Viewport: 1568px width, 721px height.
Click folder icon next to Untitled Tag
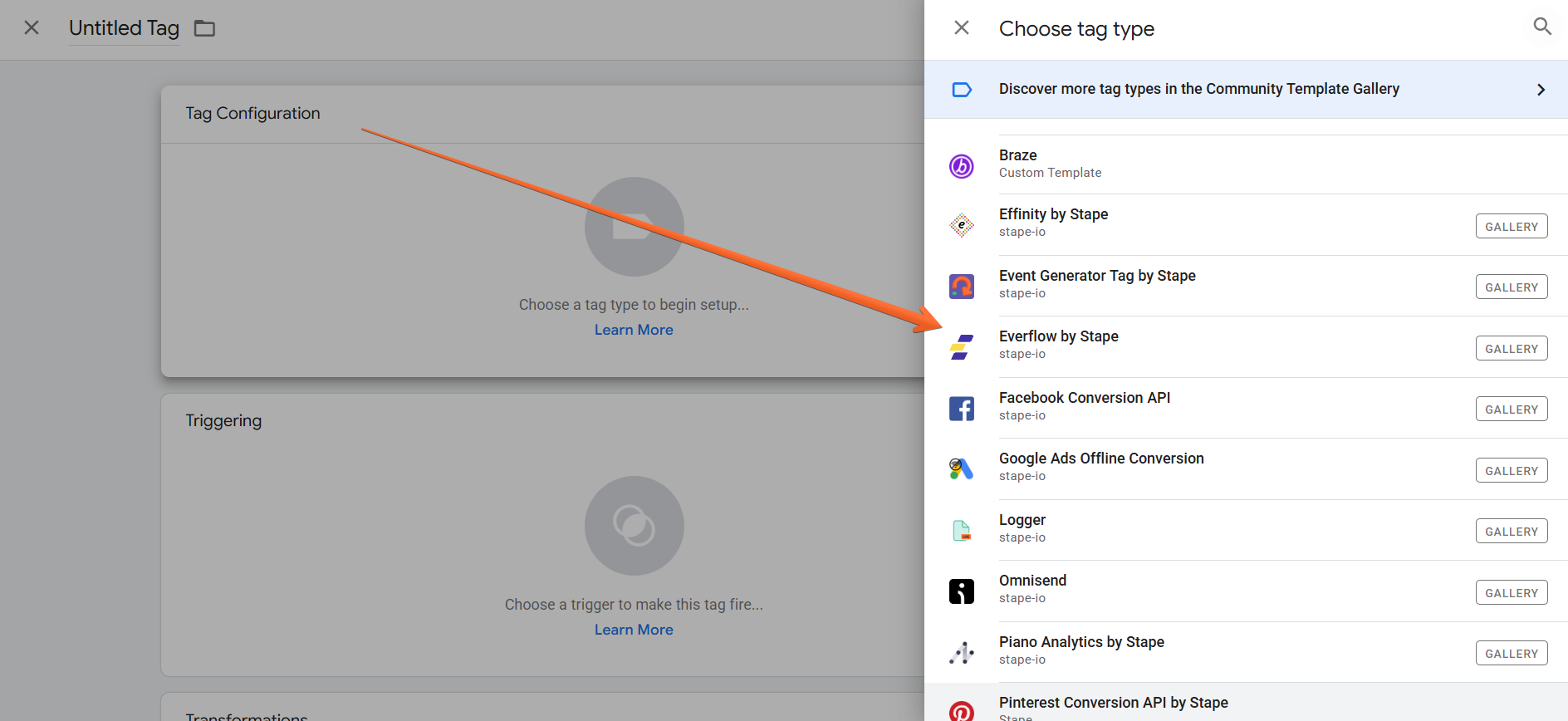[x=204, y=28]
